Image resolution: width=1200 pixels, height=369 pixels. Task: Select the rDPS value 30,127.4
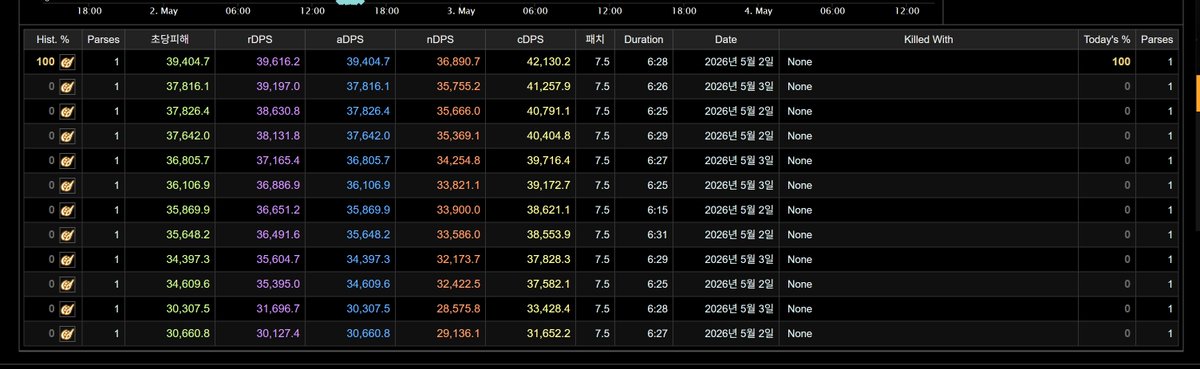tap(279, 334)
